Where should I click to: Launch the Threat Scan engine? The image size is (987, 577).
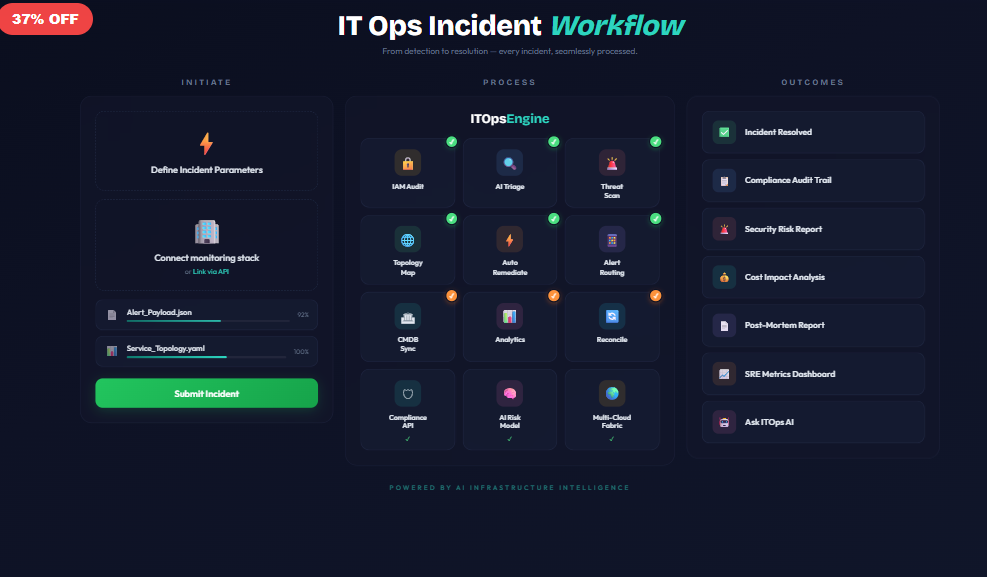tap(612, 172)
